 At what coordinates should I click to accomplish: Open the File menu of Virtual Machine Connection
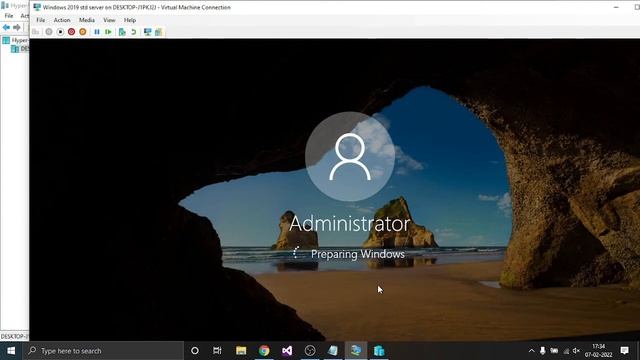click(41, 20)
